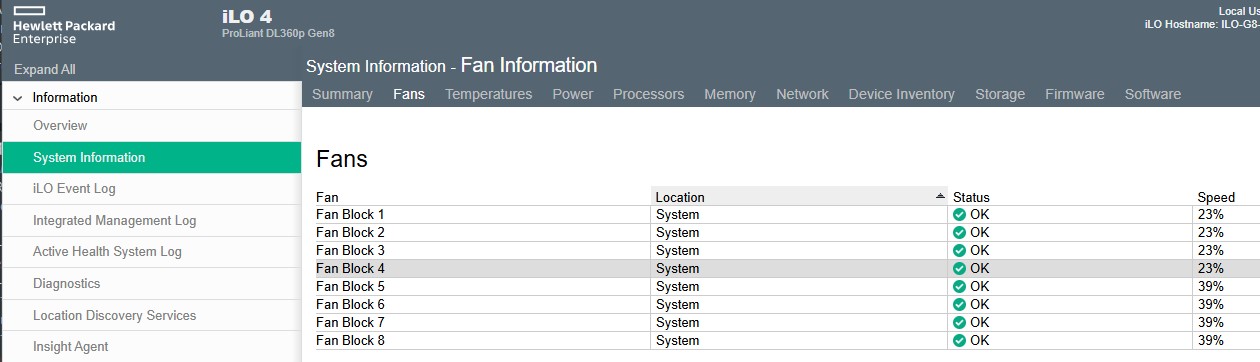Select the Fan Block 2 row name
Image resolution: width=1260 pixels, height=362 pixels.
[350, 233]
